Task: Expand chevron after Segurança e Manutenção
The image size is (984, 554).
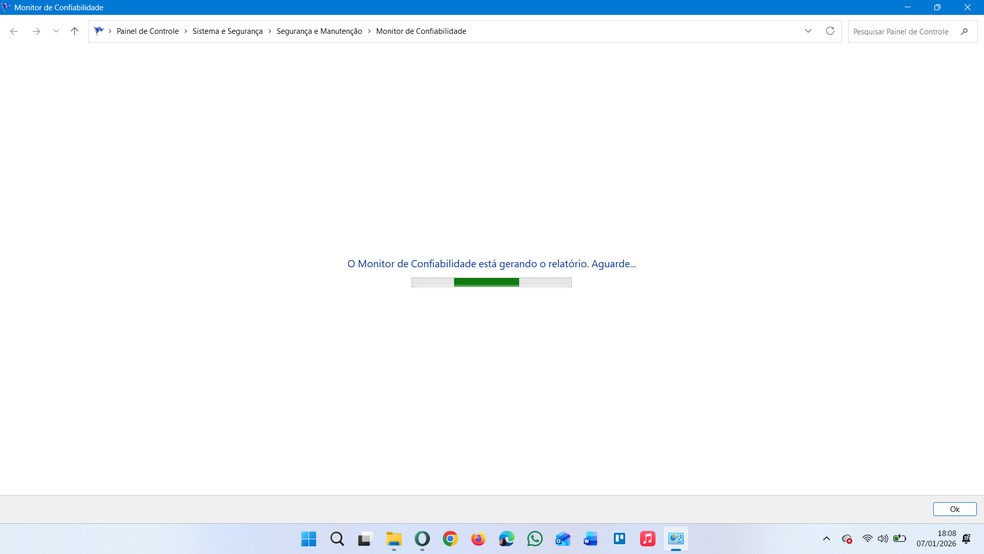Action: pyautogui.click(x=369, y=31)
